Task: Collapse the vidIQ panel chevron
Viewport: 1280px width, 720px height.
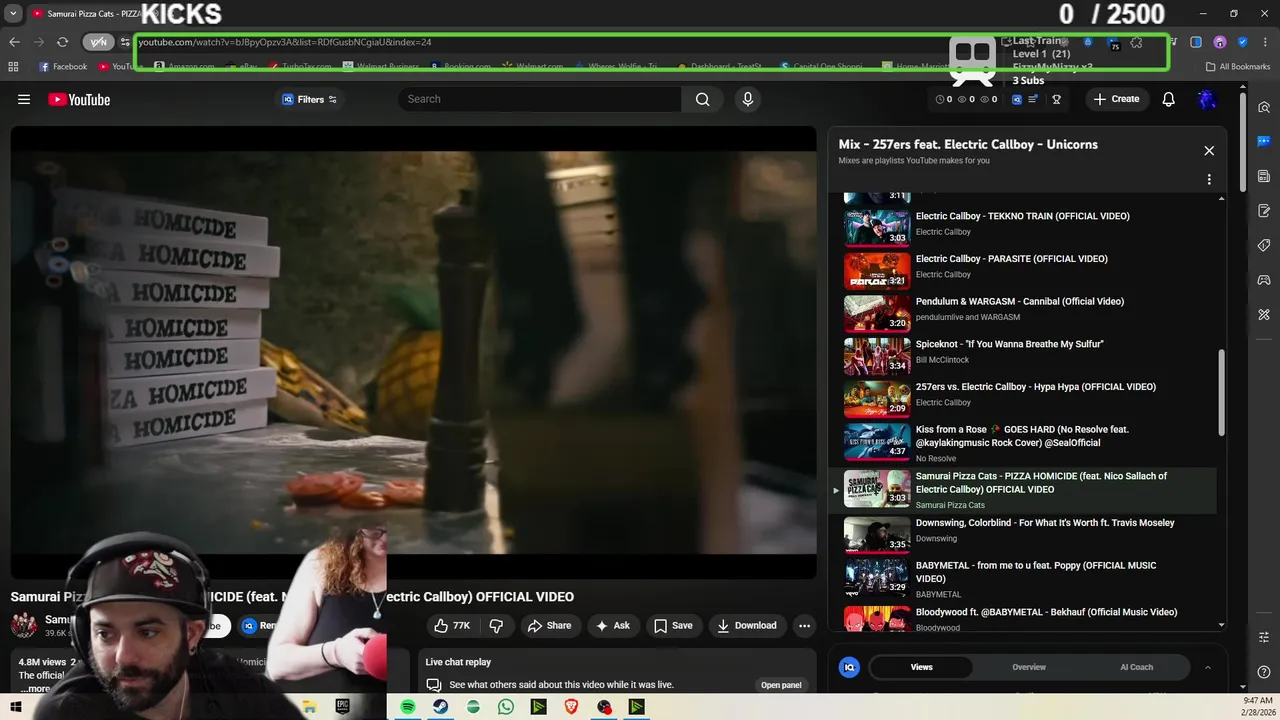Action: (1207, 667)
